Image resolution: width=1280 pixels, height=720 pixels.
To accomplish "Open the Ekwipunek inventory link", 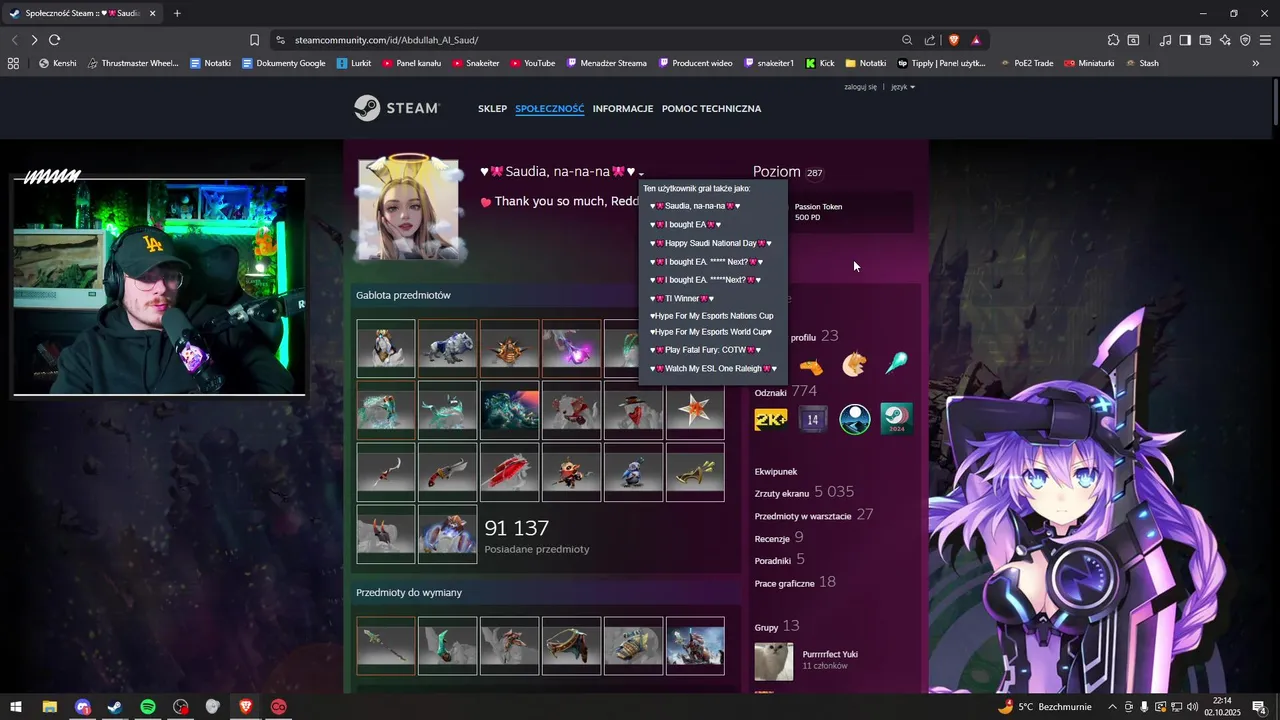I will (776, 471).
